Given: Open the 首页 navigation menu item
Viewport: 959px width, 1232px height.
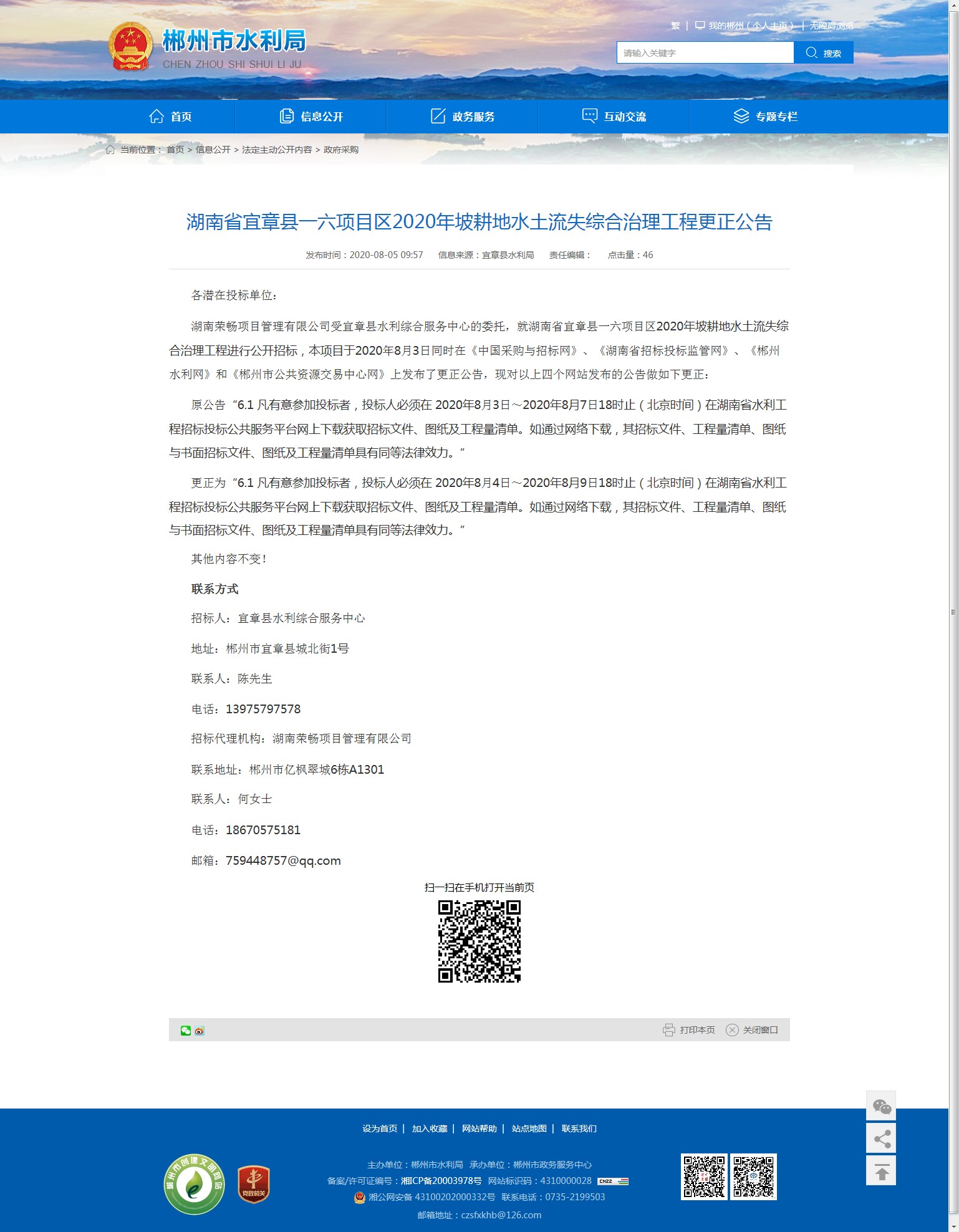Looking at the screenshot, I should tap(170, 117).
